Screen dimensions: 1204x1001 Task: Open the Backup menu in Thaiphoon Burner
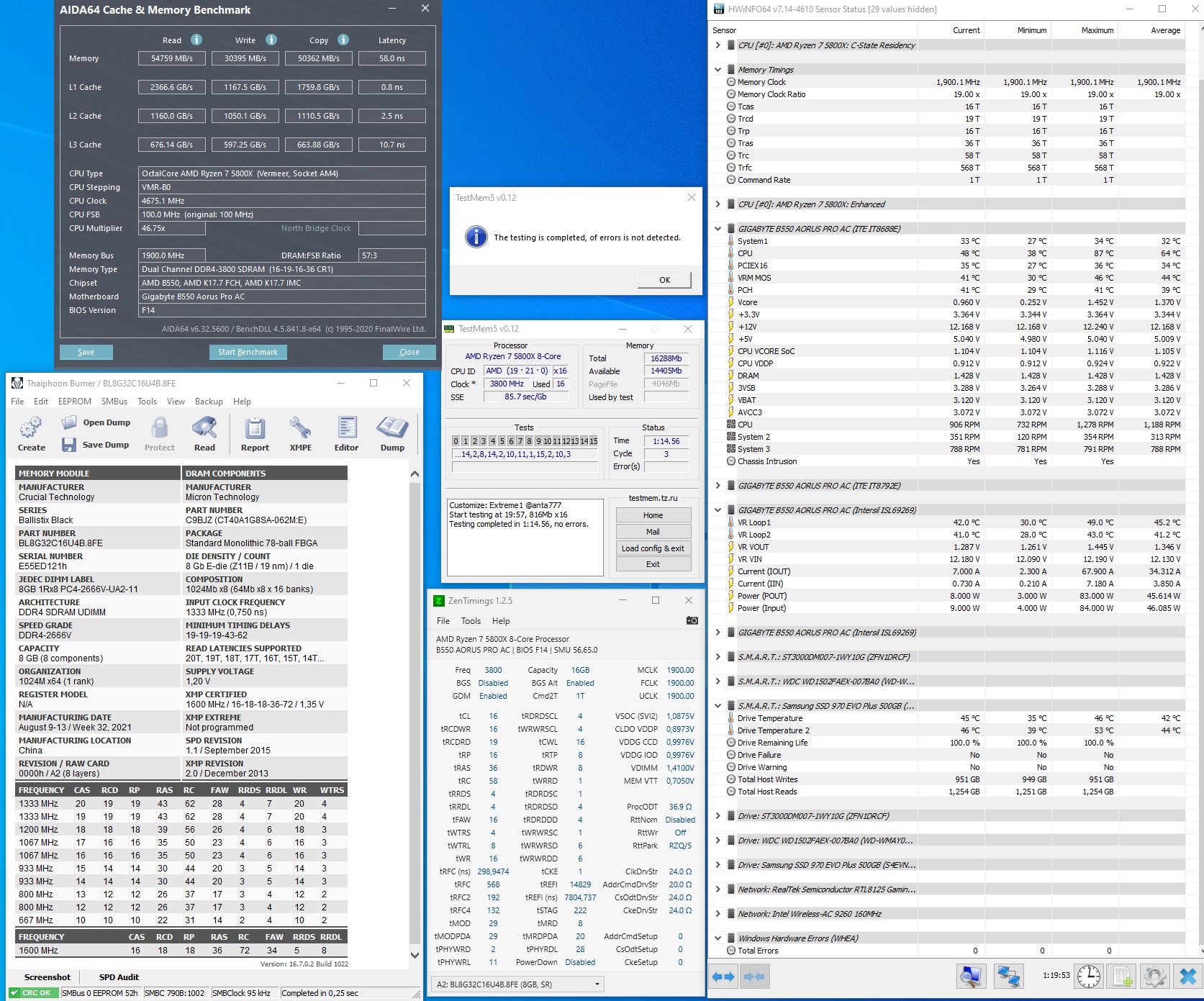tap(209, 402)
